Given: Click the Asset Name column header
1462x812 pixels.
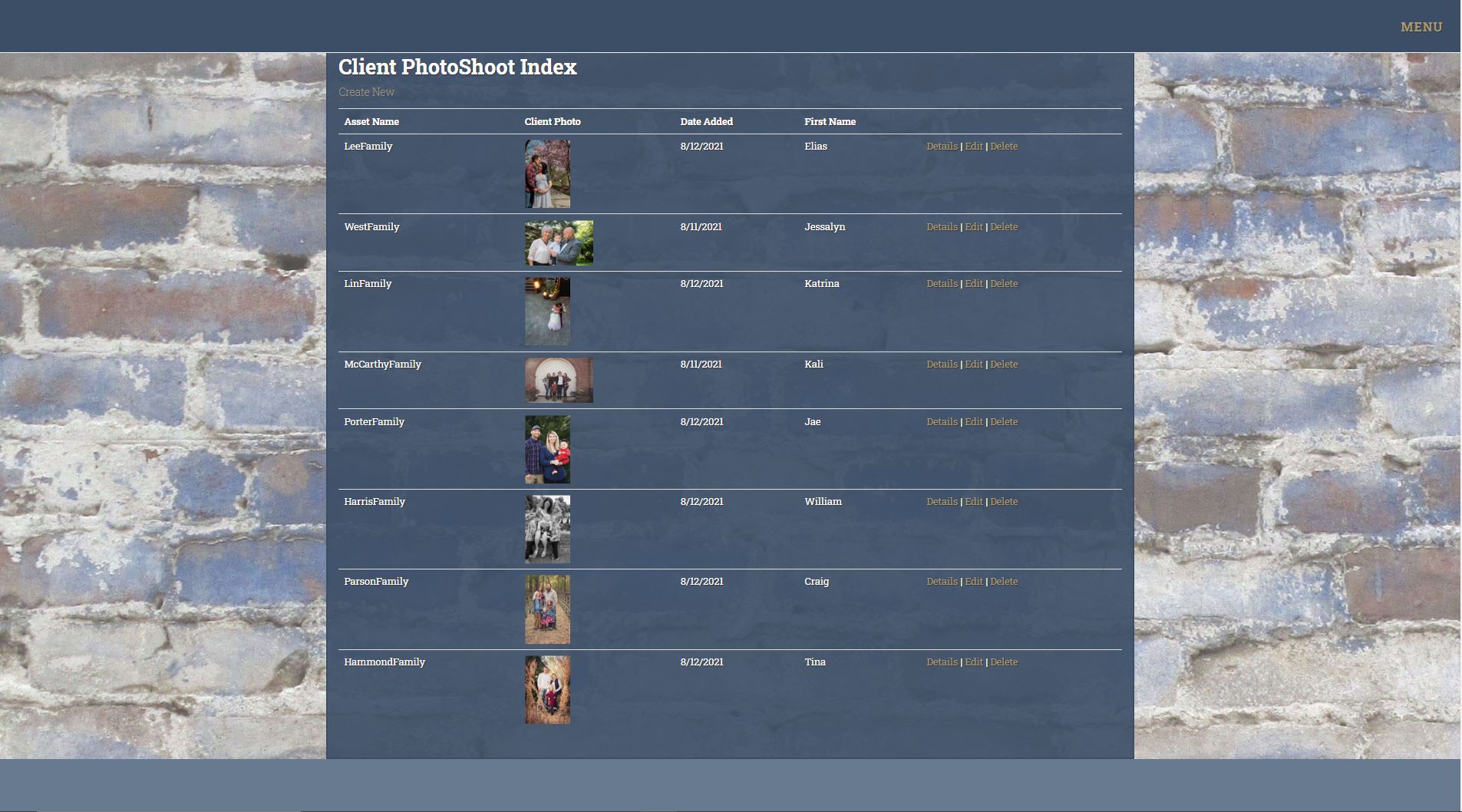Looking at the screenshot, I should 371,121.
